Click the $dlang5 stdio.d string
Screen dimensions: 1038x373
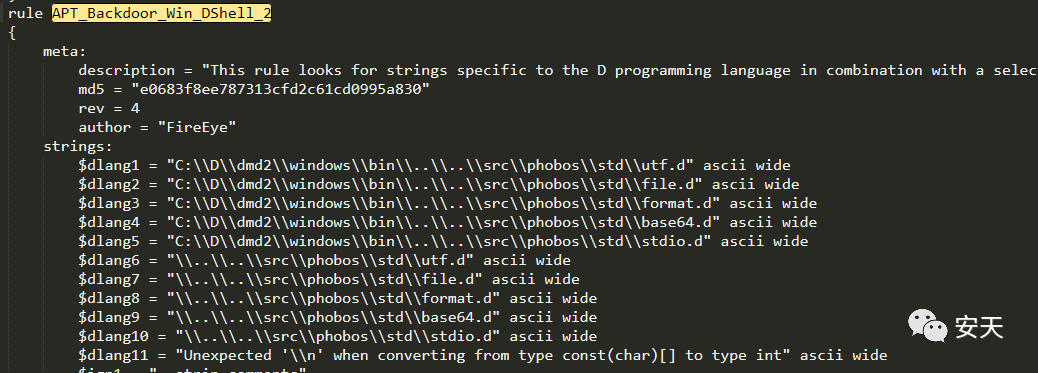(439, 241)
